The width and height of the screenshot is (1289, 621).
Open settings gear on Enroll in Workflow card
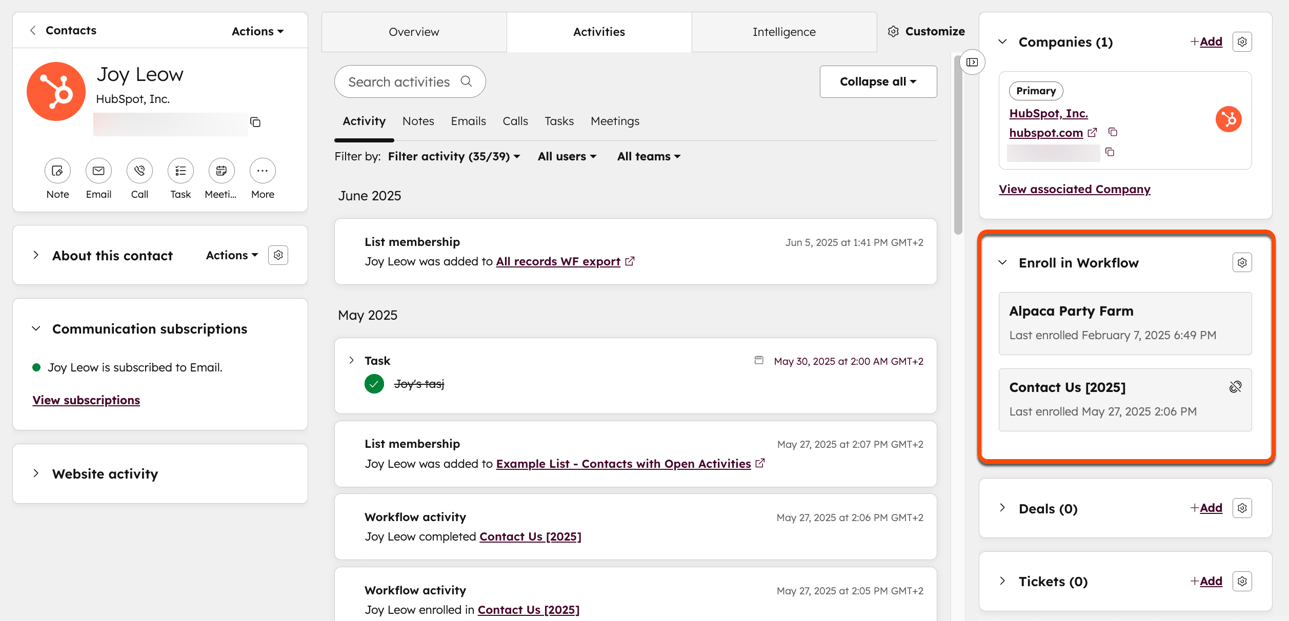(1242, 262)
